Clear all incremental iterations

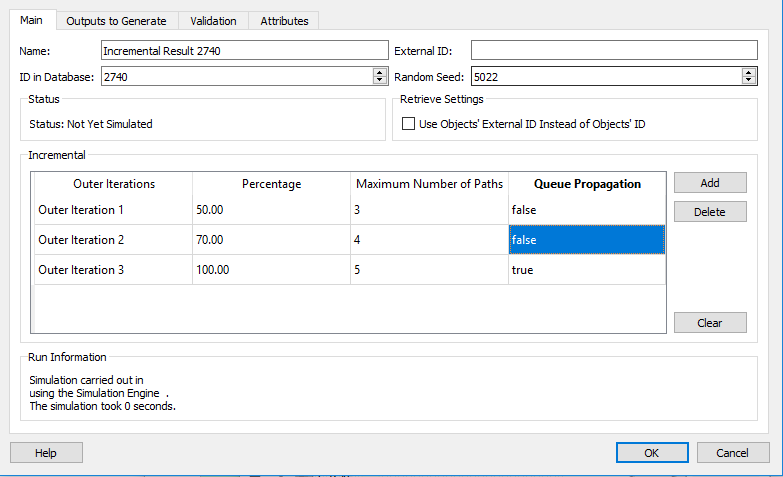coord(710,323)
